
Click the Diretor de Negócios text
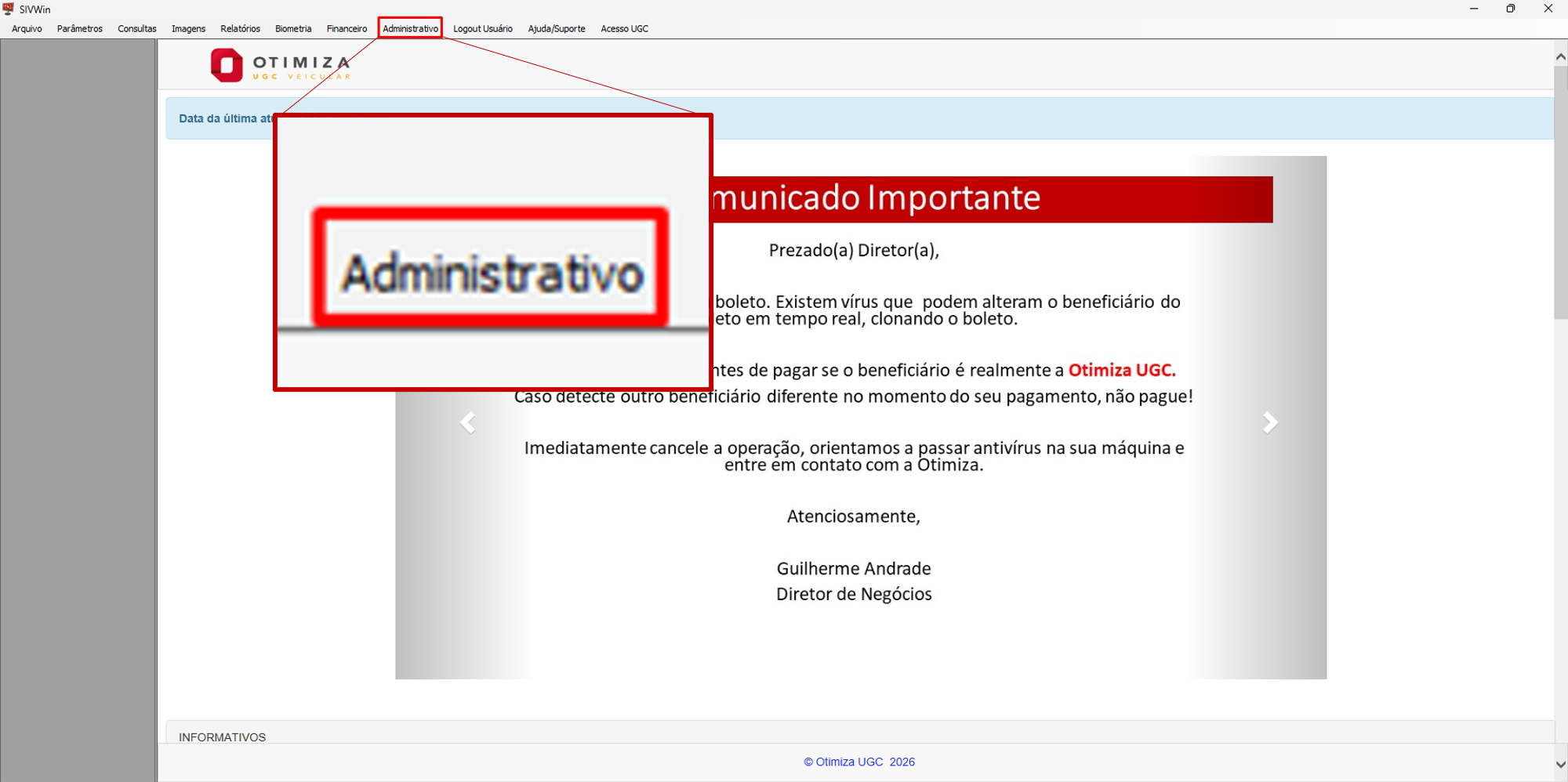854,594
